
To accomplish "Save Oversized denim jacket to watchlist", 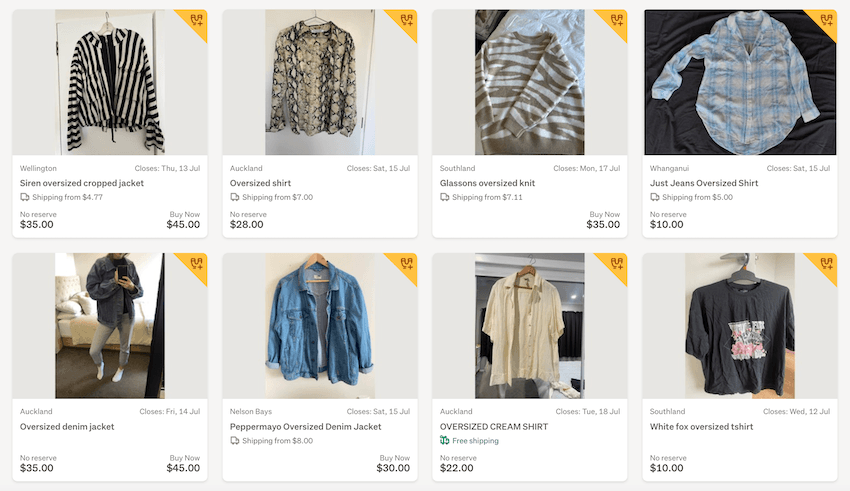I will point(196,264).
